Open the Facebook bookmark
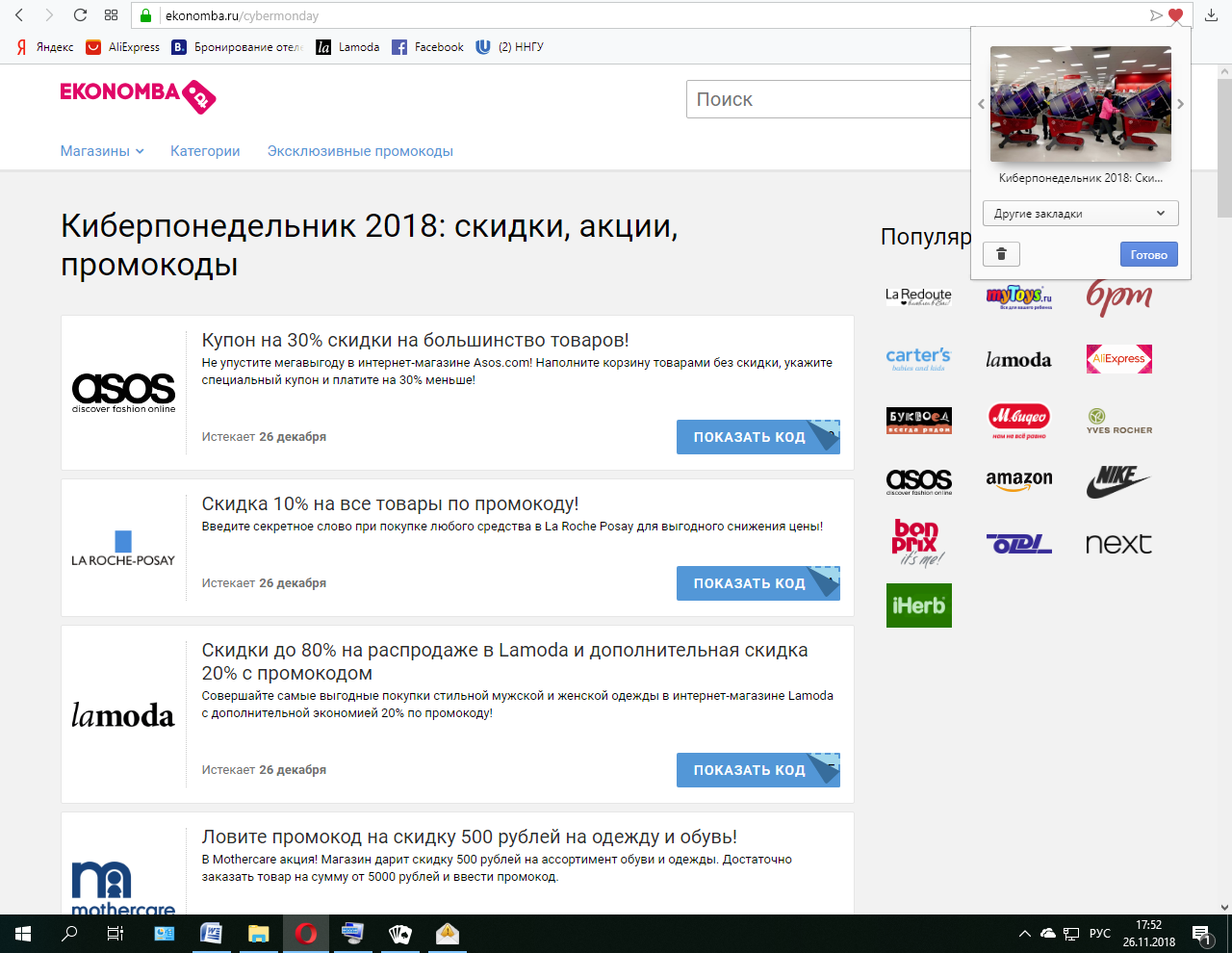Screen dimensions: 1232x953 tap(427, 47)
